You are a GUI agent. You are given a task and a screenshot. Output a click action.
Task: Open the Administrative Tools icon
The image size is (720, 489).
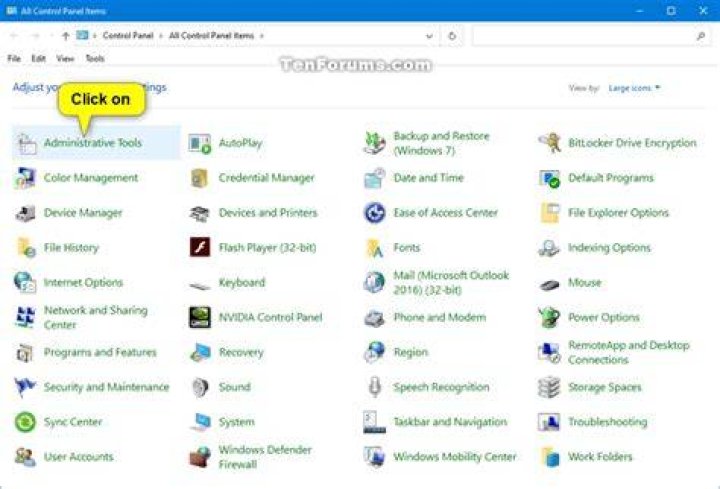click(x=26, y=144)
